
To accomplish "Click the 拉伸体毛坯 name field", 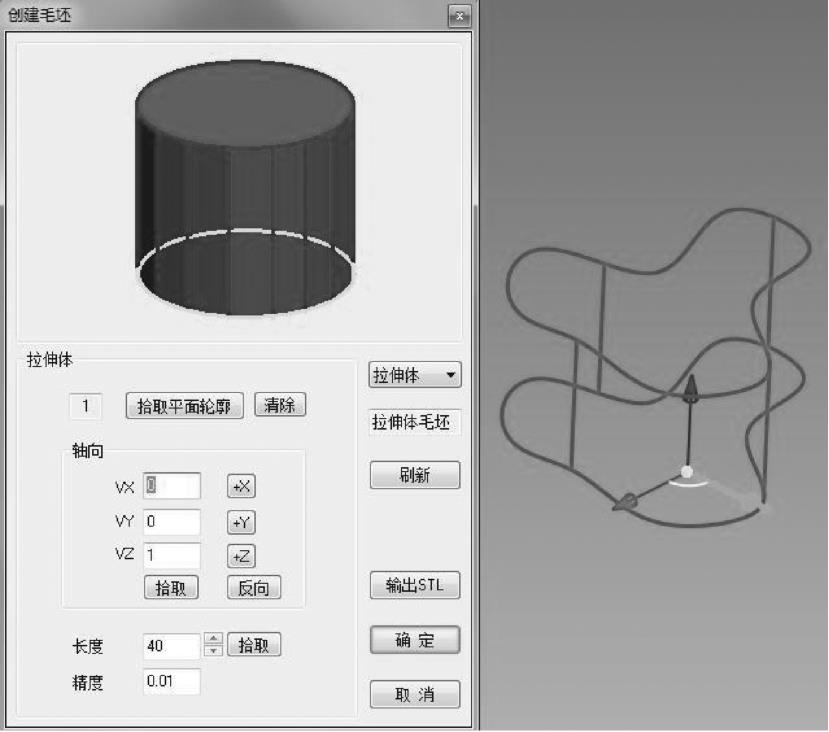I will pyautogui.click(x=414, y=422).
